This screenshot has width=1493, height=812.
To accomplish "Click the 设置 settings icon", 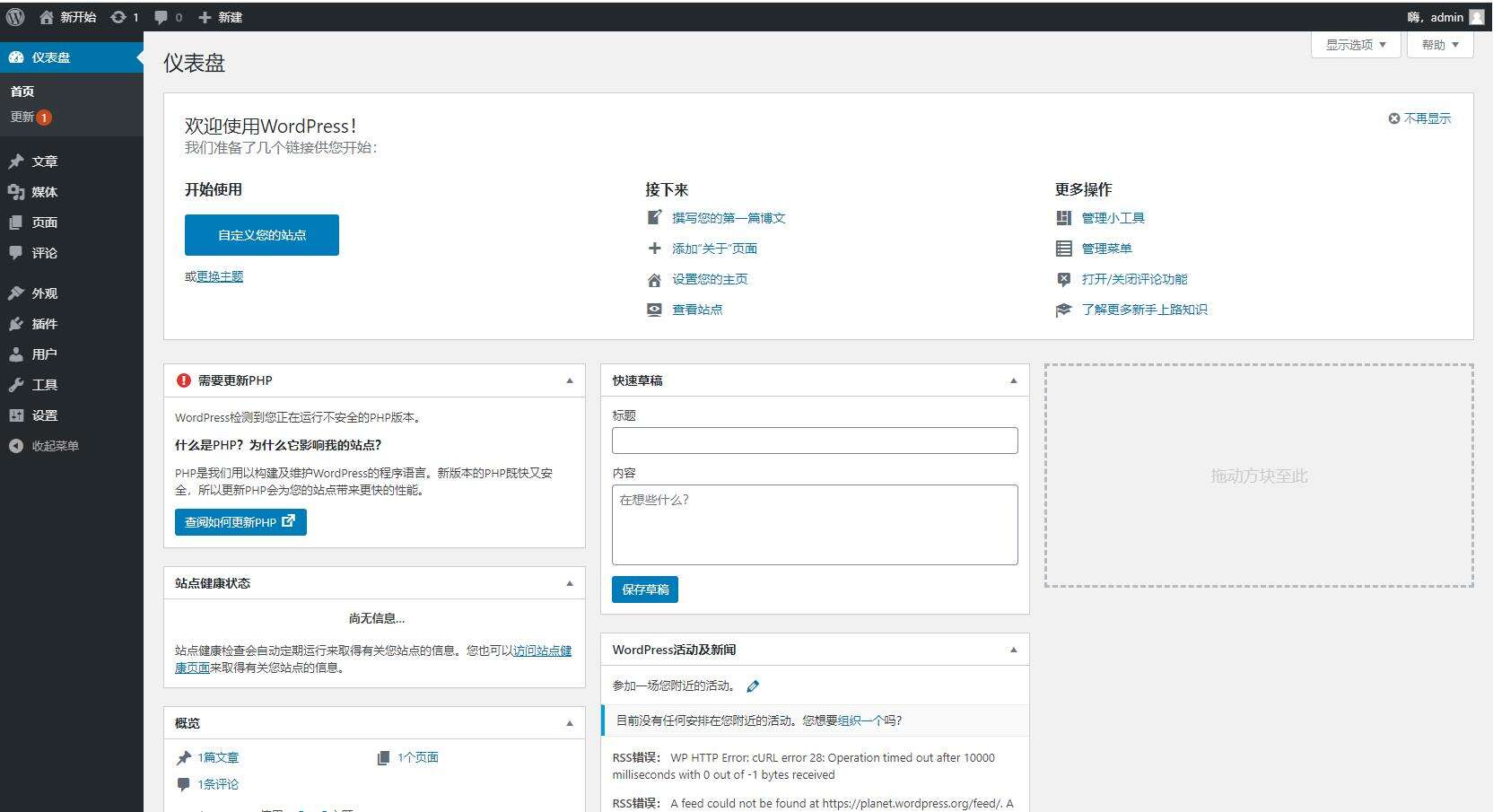I will pyautogui.click(x=16, y=415).
